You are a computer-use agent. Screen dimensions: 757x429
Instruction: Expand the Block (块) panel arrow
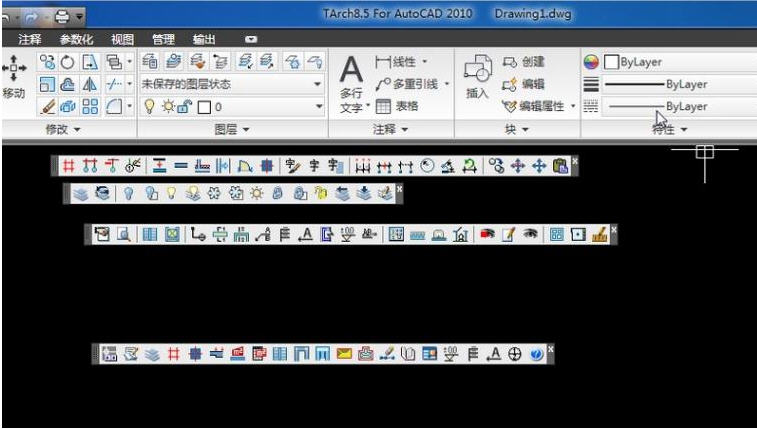525,130
